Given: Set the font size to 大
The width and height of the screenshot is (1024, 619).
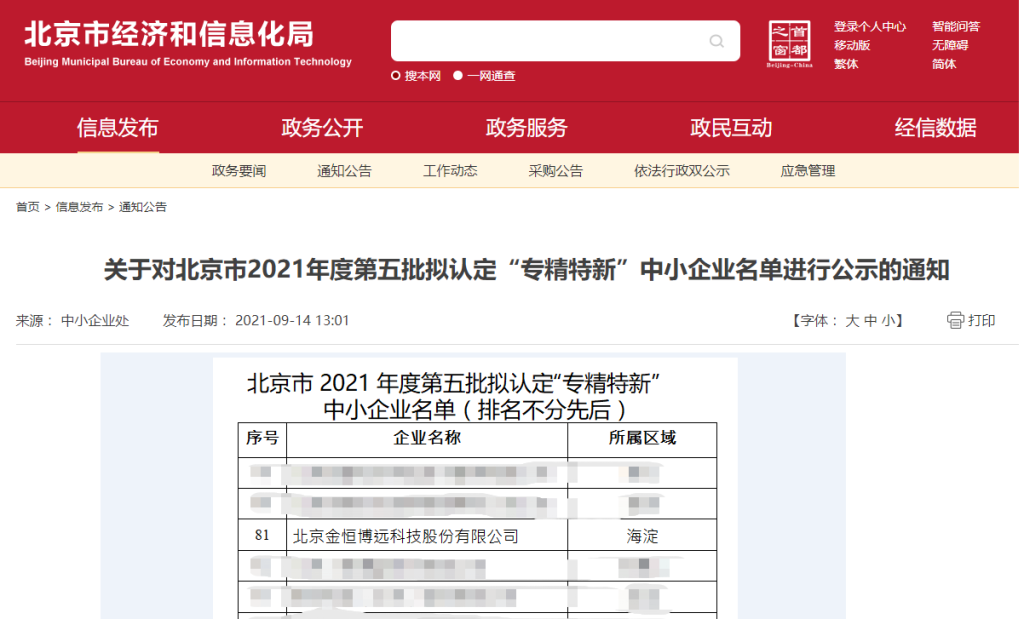Looking at the screenshot, I should (x=852, y=321).
